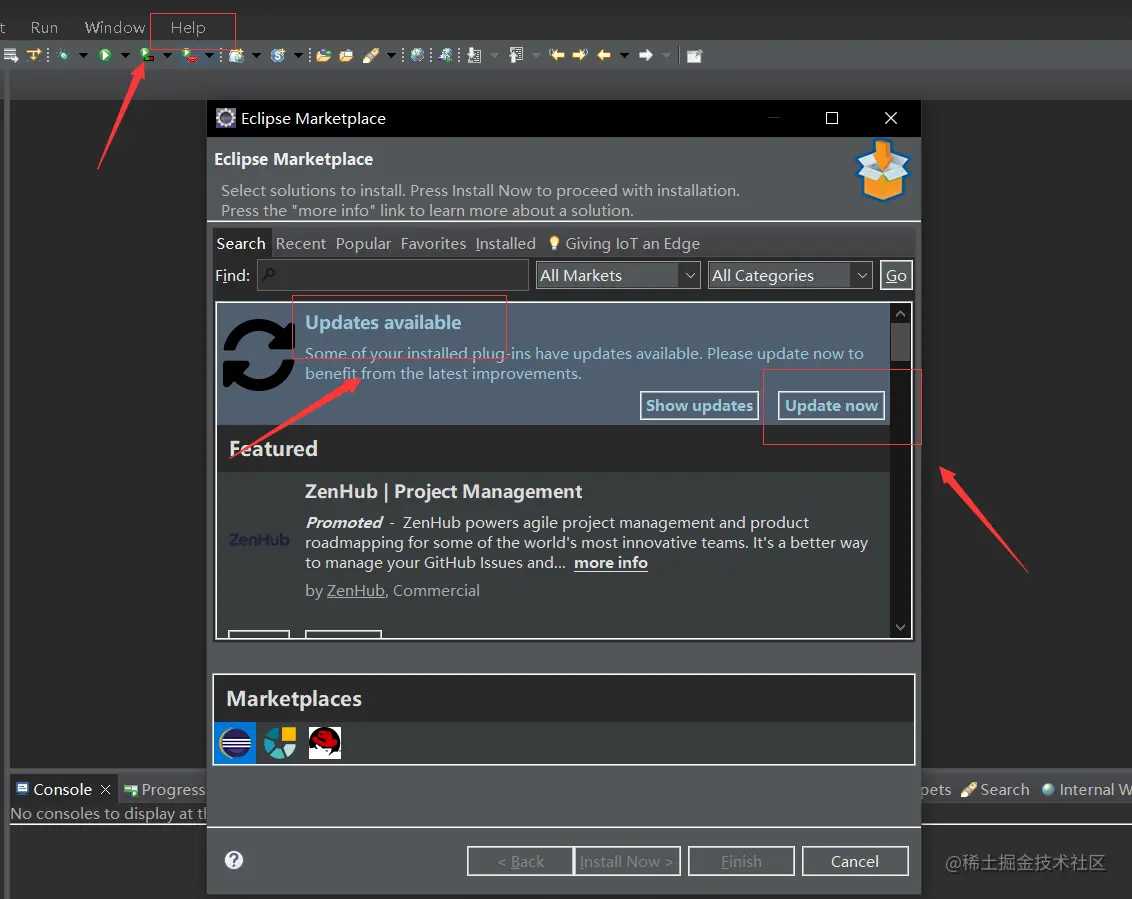This screenshot has height=899, width=1132.
Task: Switch to the Recent tab
Action: pyautogui.click(x=300, y=243)
